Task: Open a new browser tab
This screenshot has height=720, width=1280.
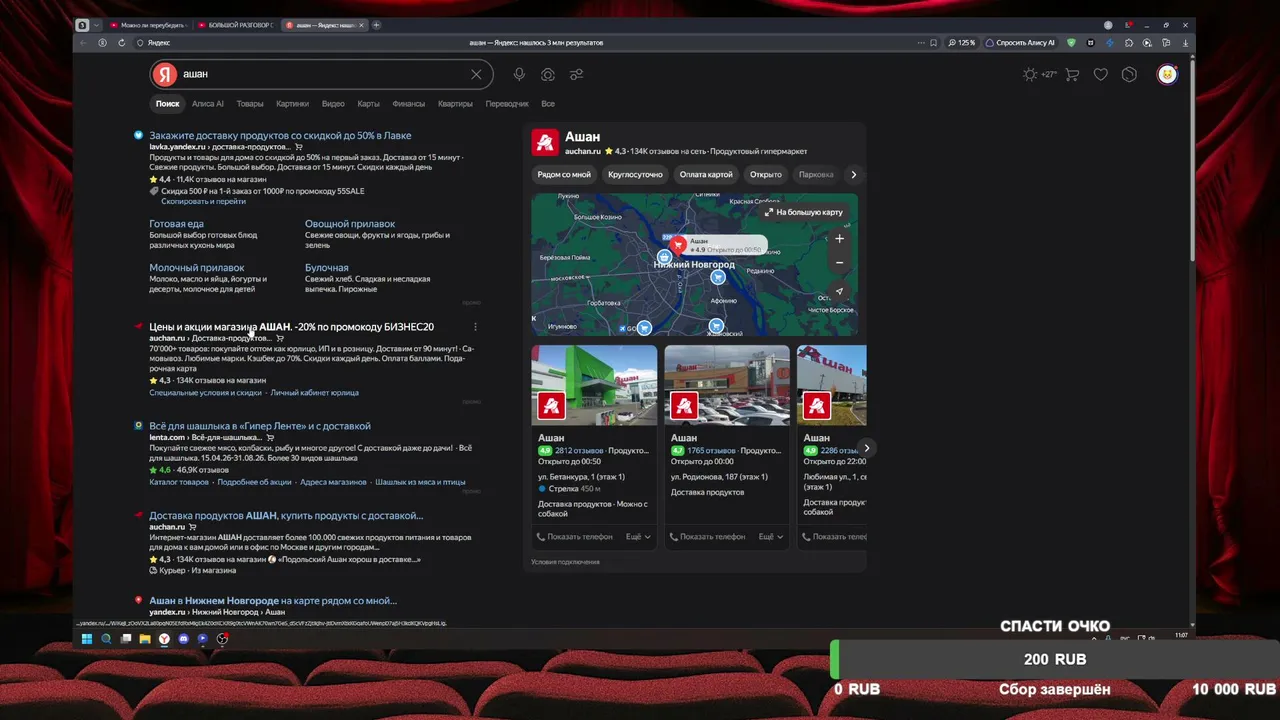Action: (x=376, y=25)
